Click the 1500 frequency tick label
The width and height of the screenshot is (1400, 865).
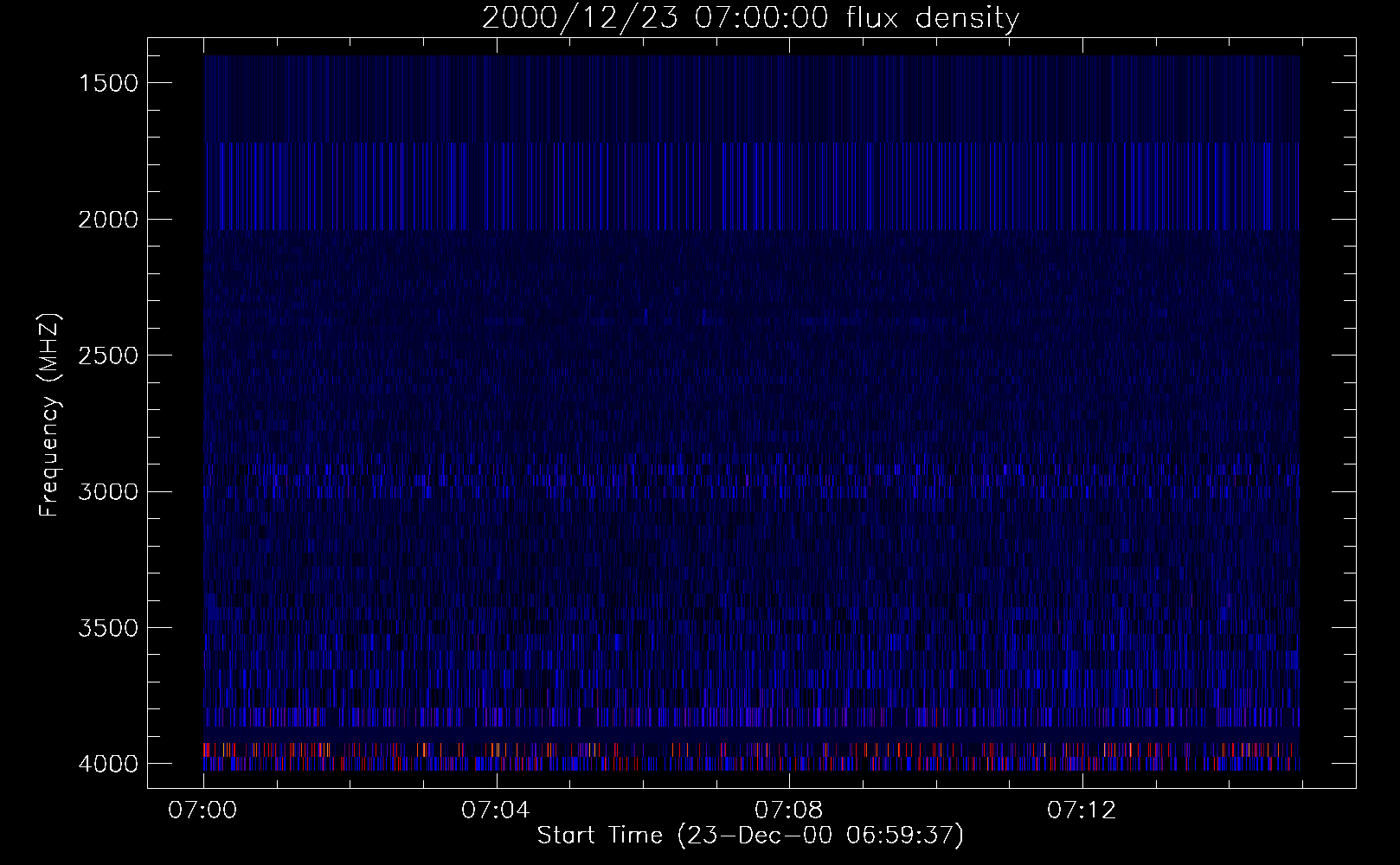(108, 83)
